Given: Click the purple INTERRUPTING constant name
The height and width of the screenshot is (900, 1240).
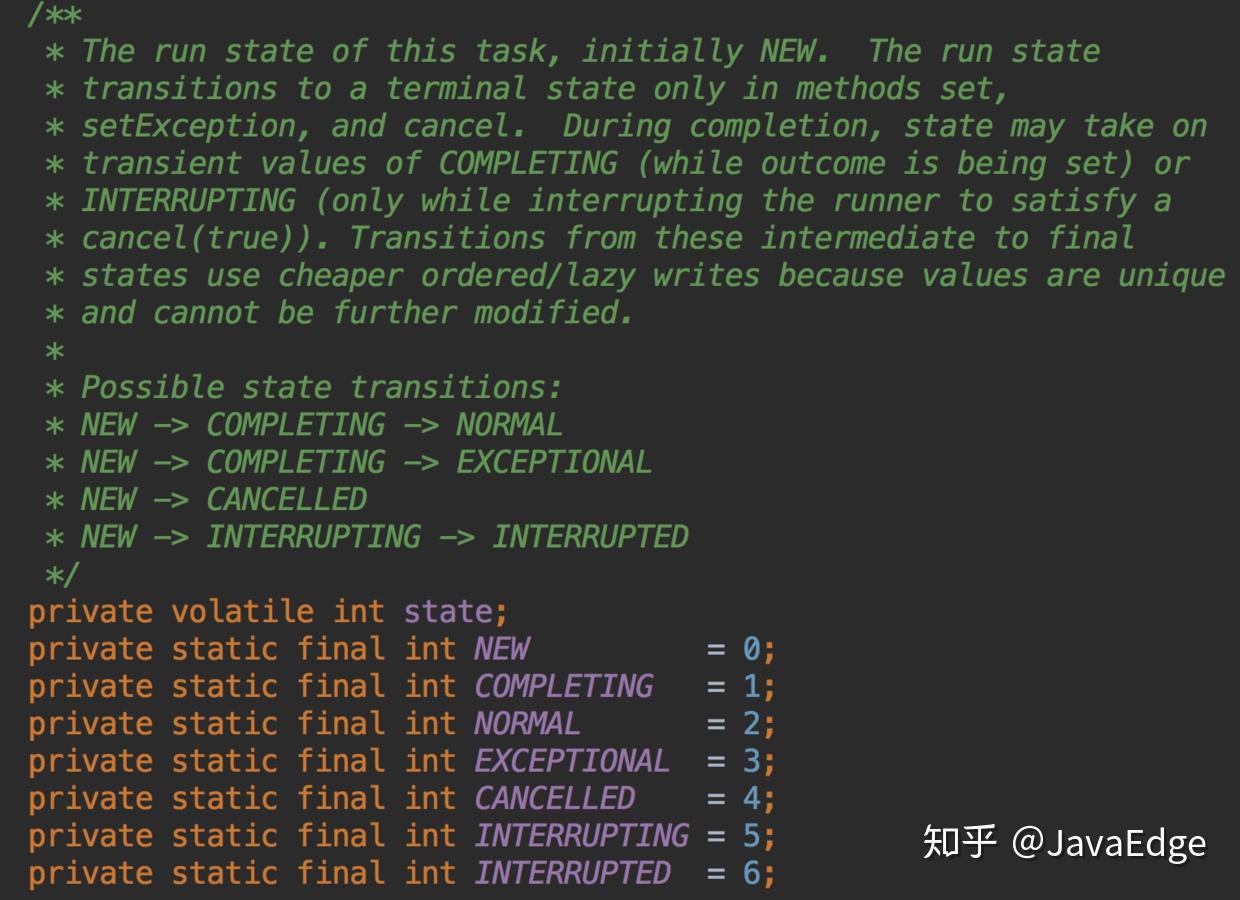Looking at the screenshot, I should (581, 835).
